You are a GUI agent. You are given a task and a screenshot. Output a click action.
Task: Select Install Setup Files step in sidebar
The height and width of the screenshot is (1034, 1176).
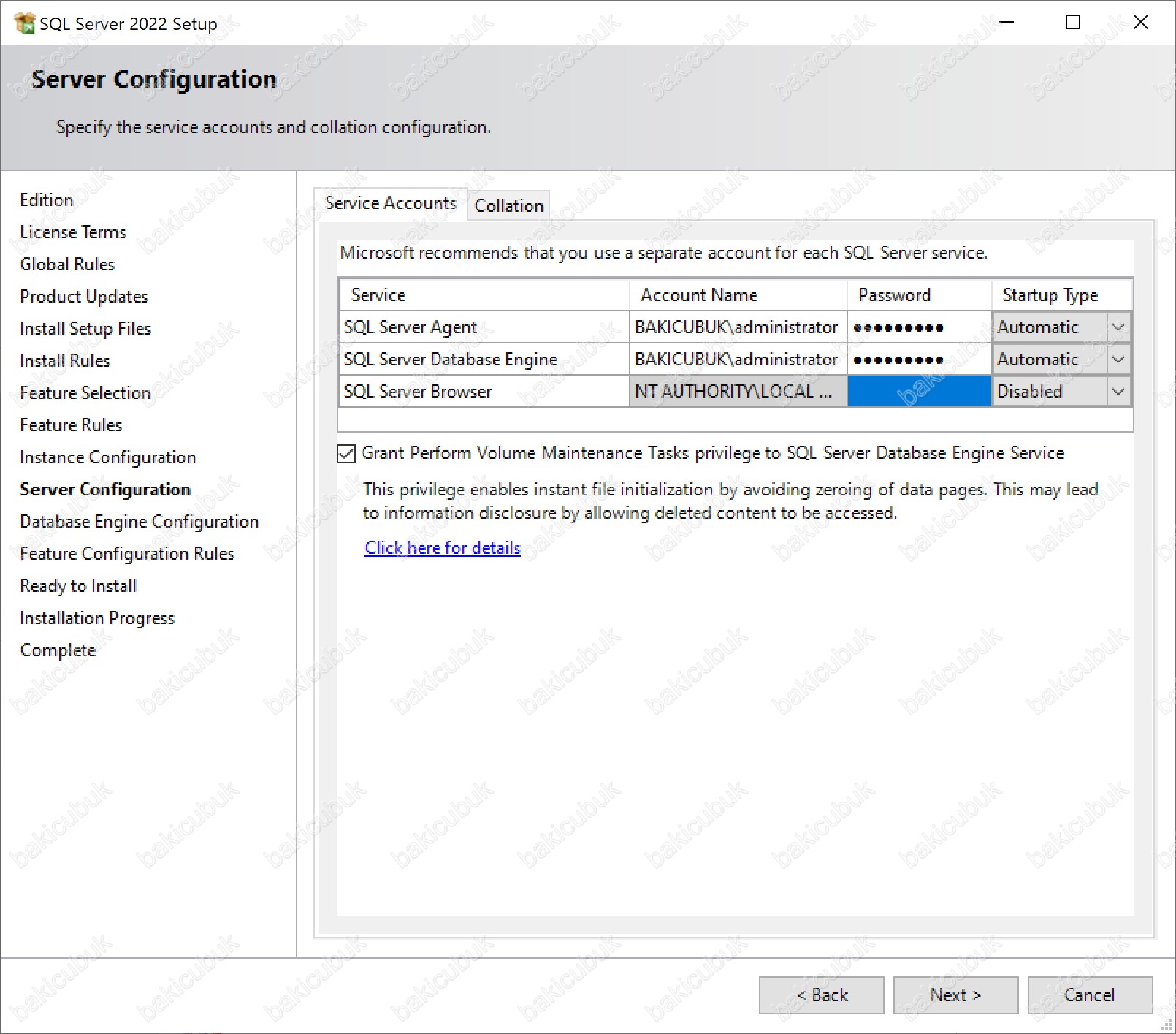(85, 329)
